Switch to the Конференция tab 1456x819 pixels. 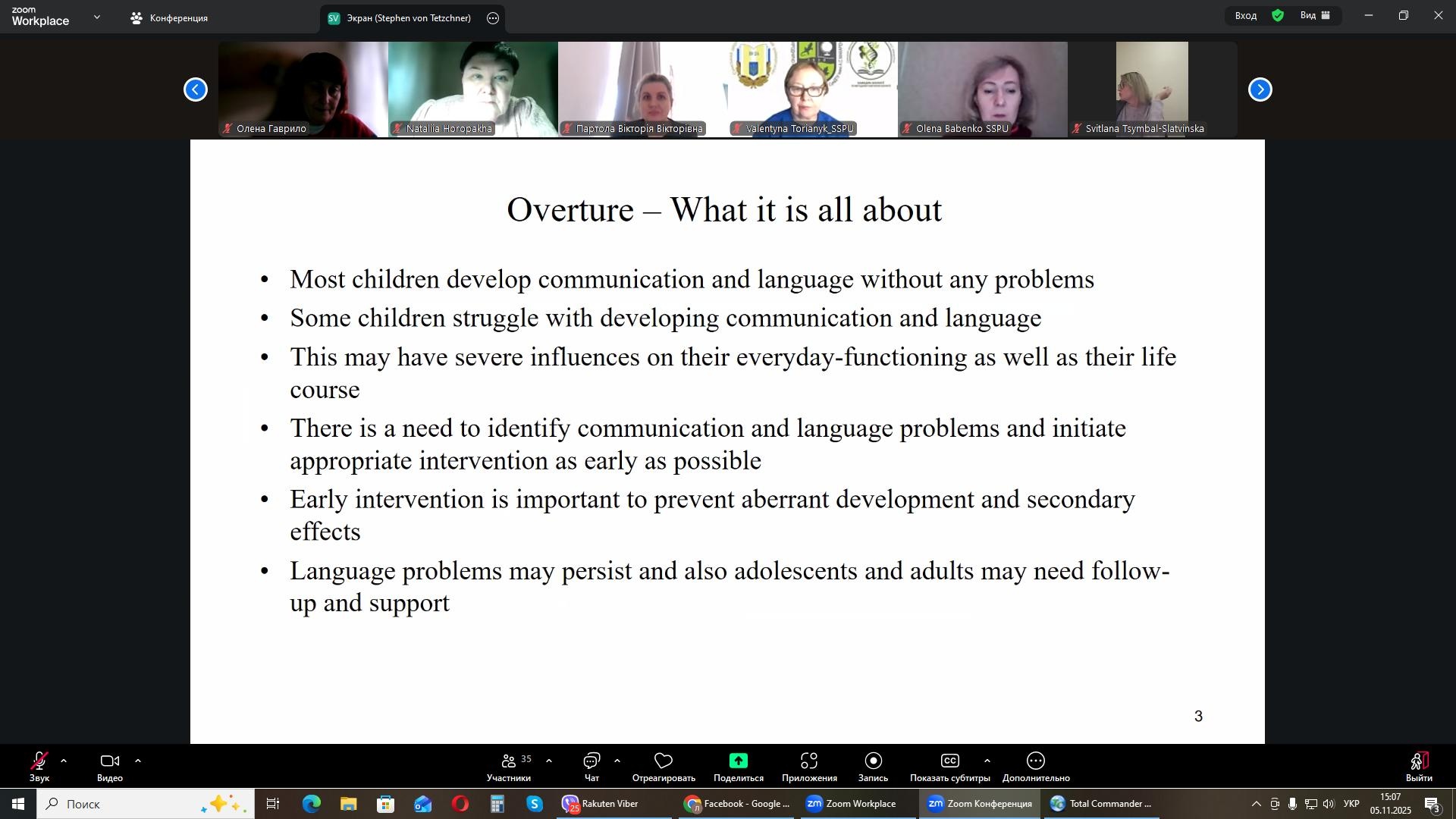pyautogui.click(x=170, y=18)
